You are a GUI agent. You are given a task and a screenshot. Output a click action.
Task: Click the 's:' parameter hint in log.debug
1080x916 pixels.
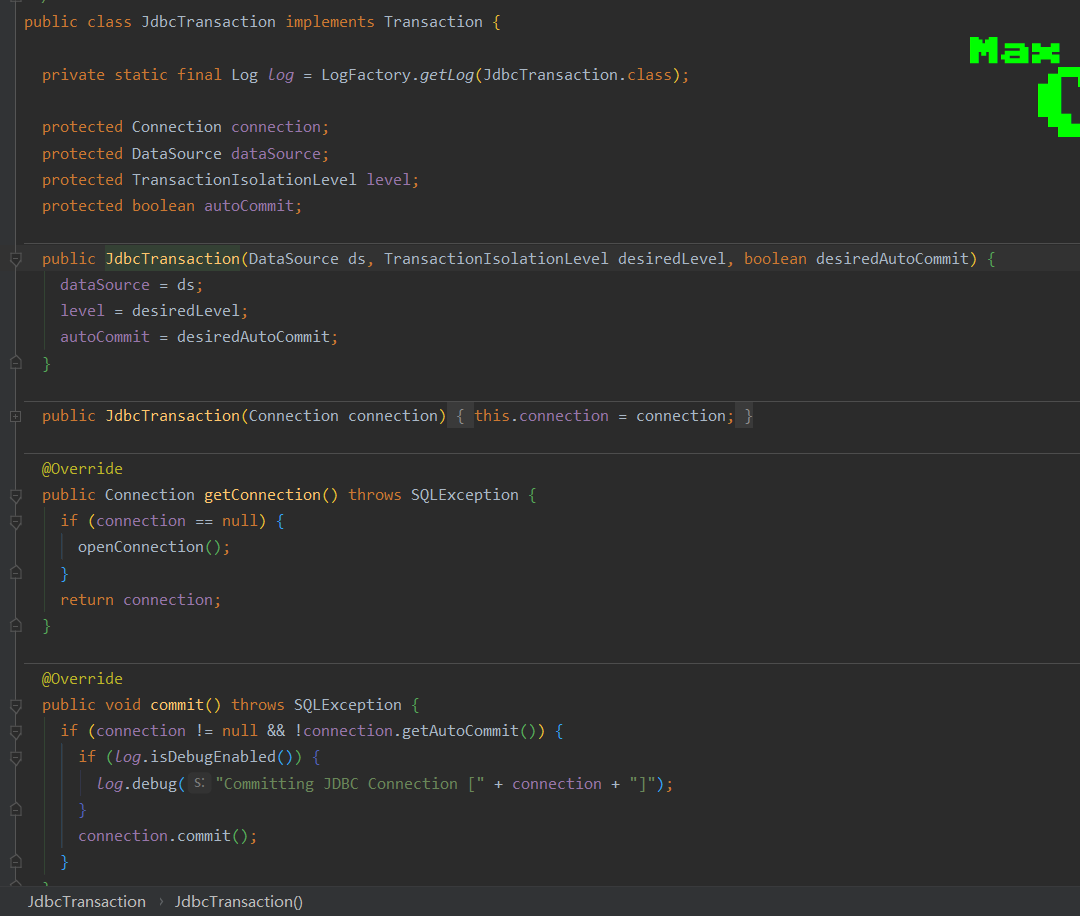199,783
